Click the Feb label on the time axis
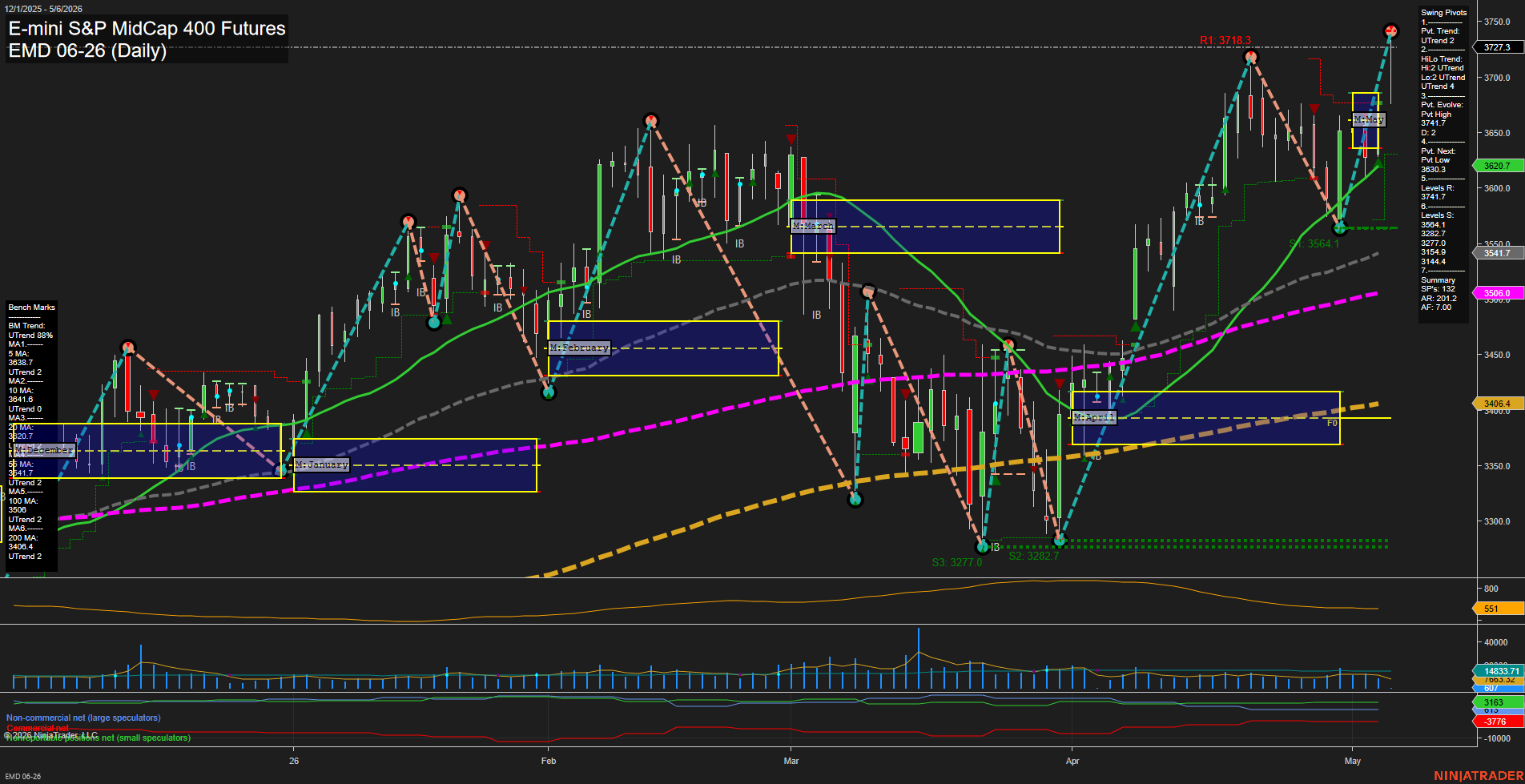The image size is (1525, 784). click(549, 761)
